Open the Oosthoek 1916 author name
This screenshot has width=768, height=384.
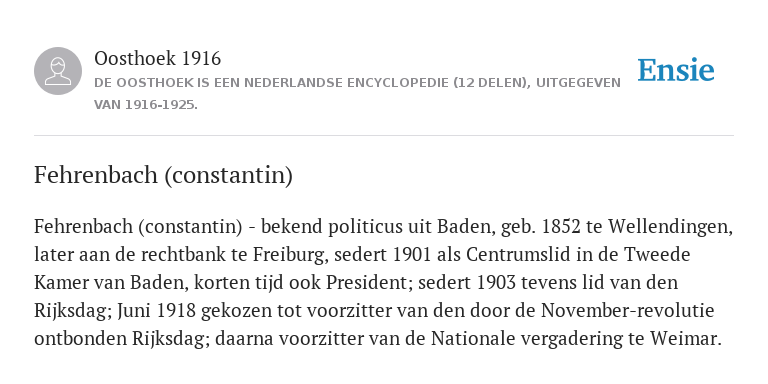(157, 58)
